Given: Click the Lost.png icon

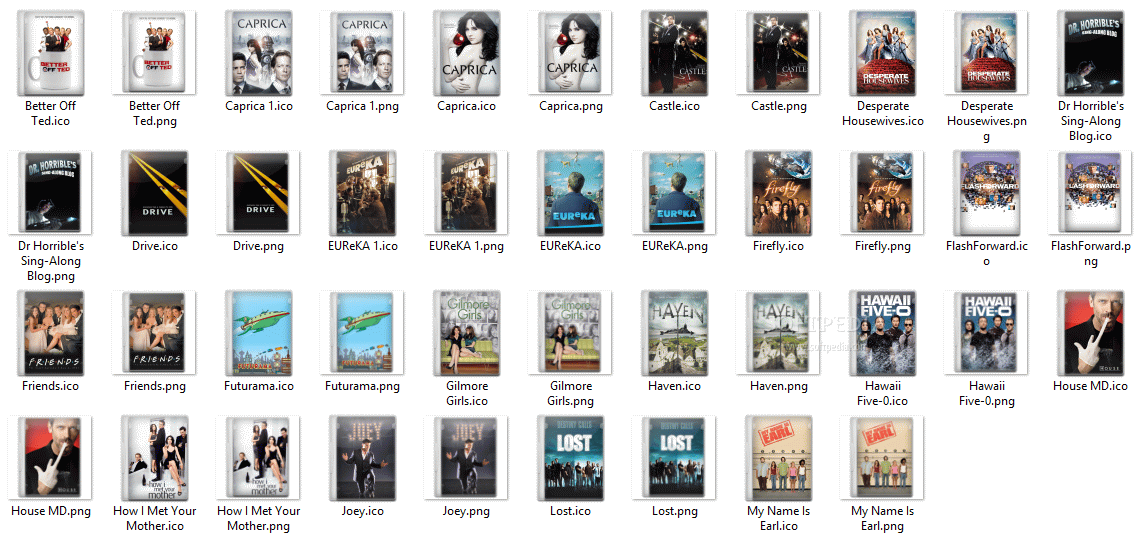Looking at the screenshot, I should coord(675,458).
